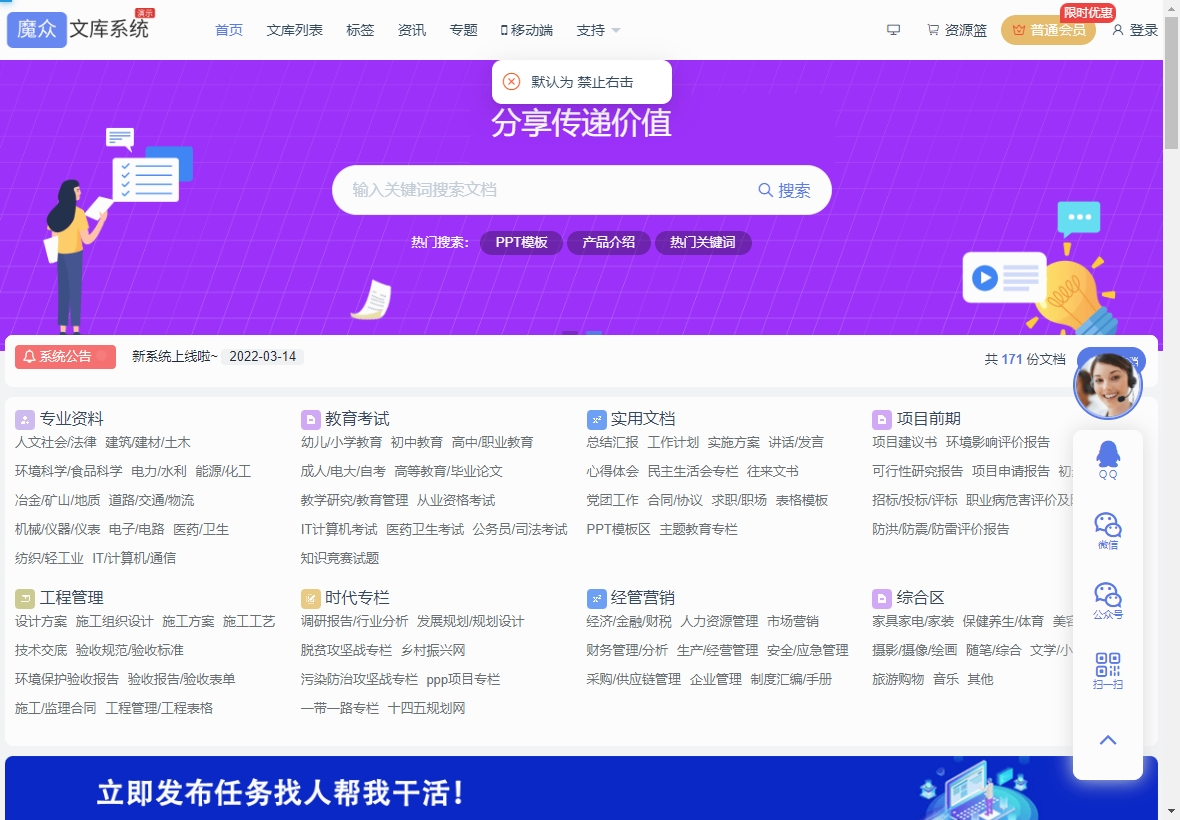Expand the 支持 dropdown menu
Viewport: 1180px width, 820px height.
point(598,30)
